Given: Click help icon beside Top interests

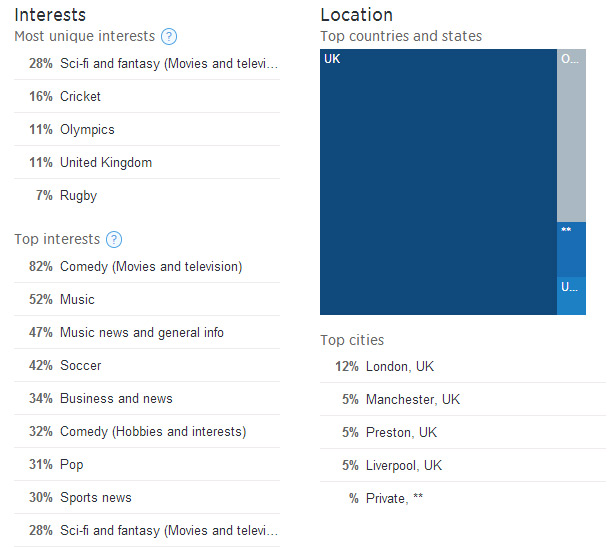Looking at the screenshot, I should pyautogui.click(x=114, y=240).
